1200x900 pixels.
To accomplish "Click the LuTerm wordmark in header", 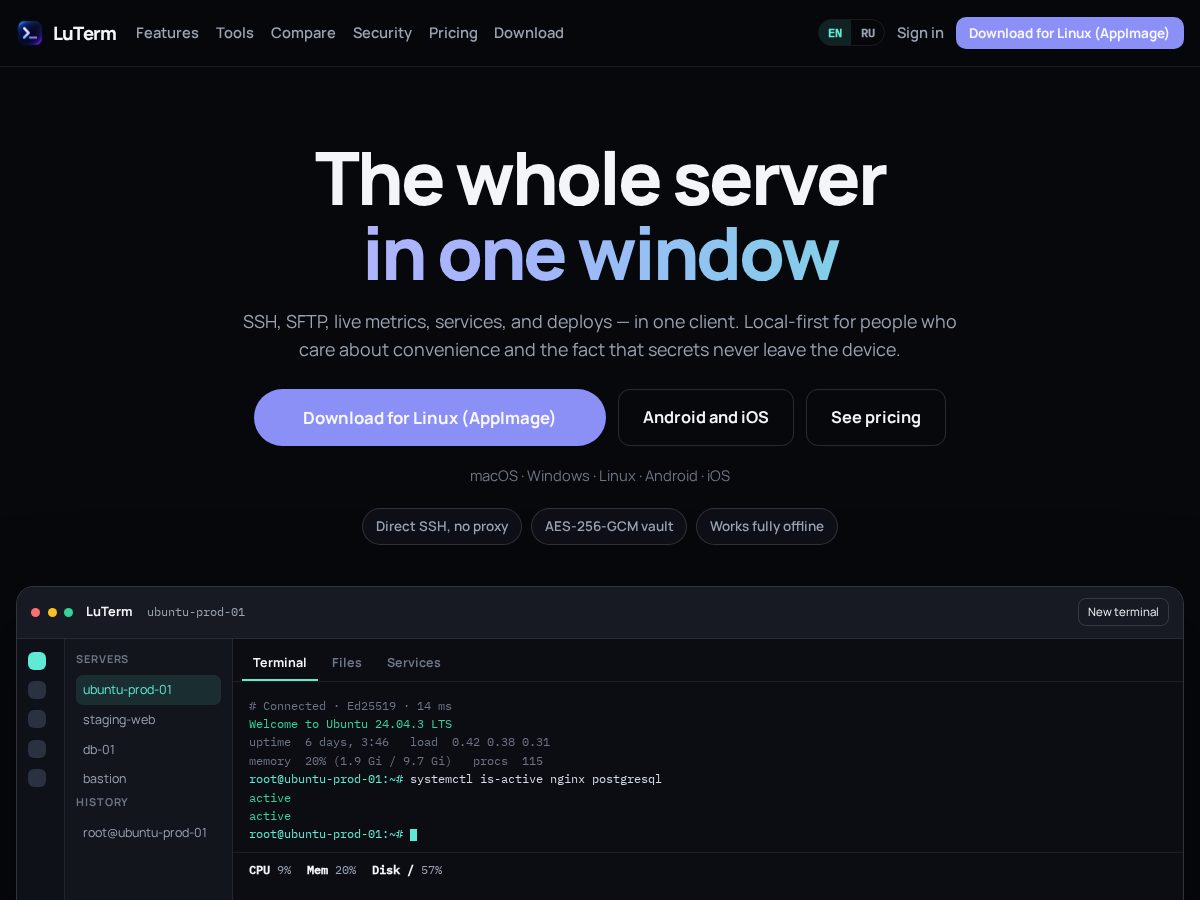I will coord(84,33).
